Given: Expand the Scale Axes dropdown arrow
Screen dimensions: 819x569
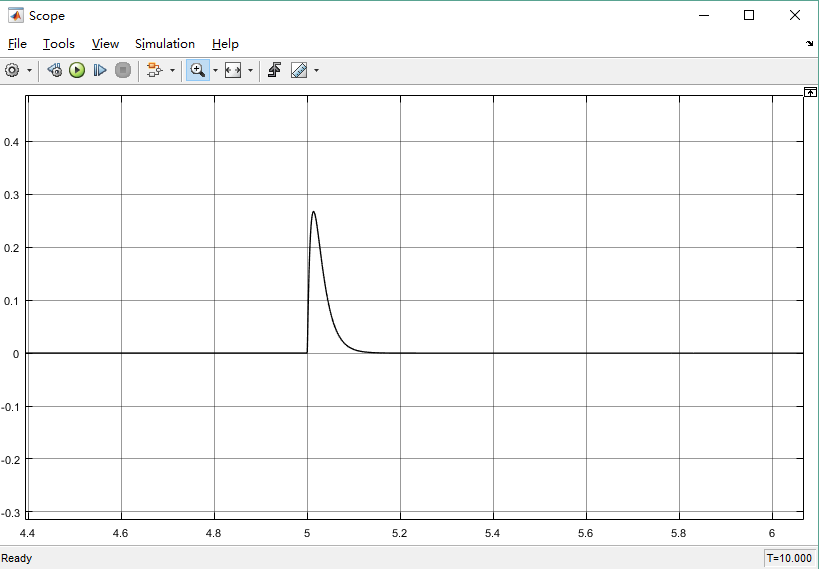Looking at the screenshot, I should 251,70.
